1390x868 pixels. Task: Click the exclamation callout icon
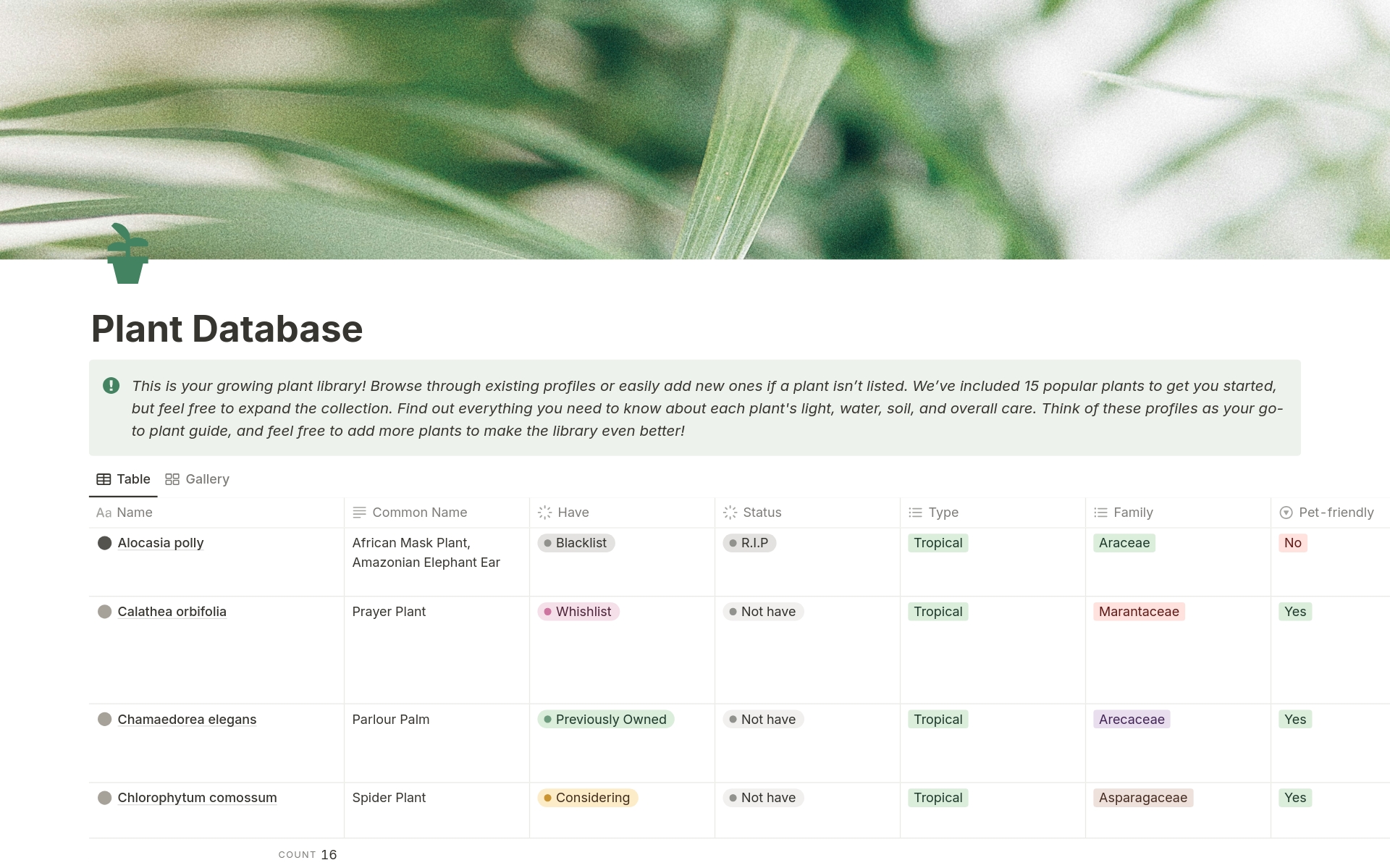click(x=111, y=385)
